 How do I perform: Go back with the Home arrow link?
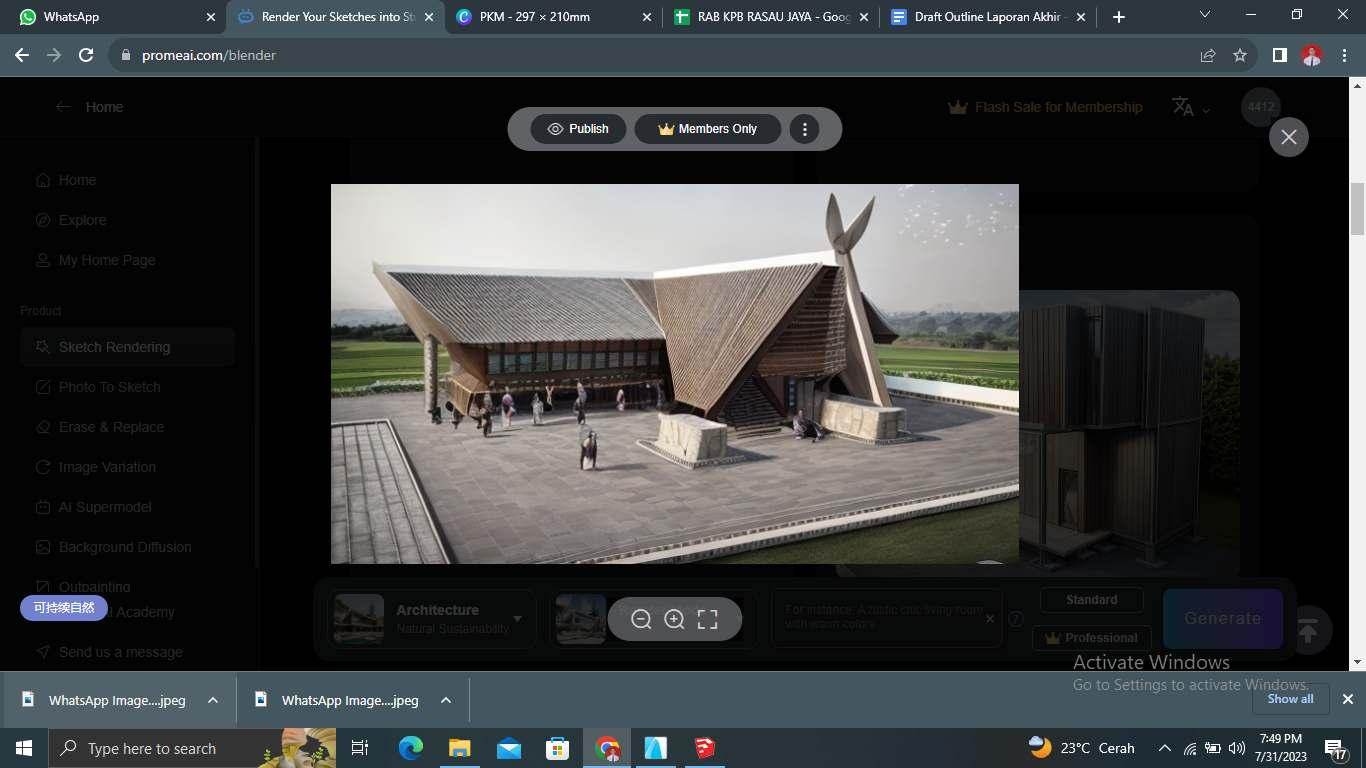click(x=89, y=107)
